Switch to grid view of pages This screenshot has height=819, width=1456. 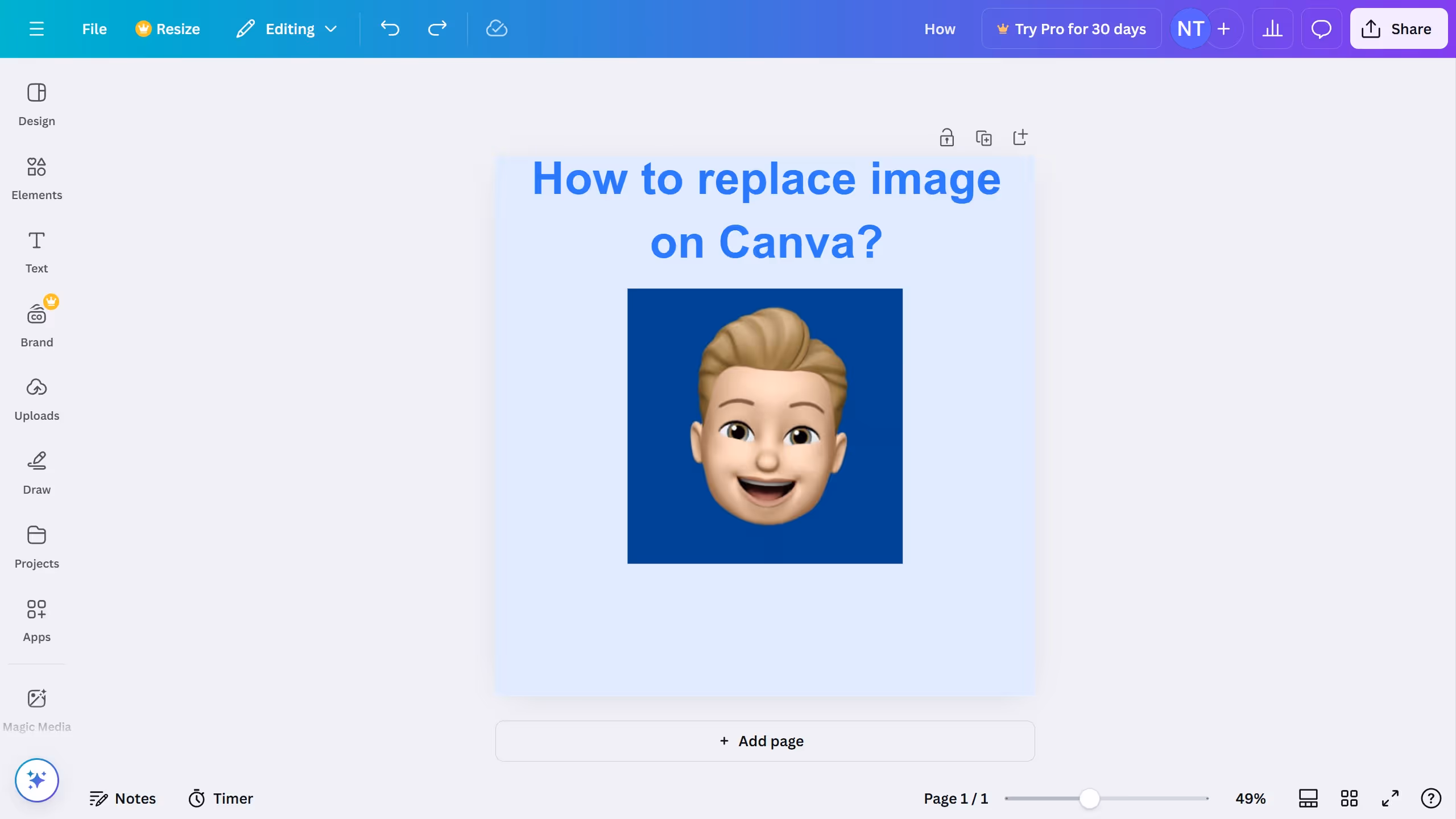(1349, 798)
